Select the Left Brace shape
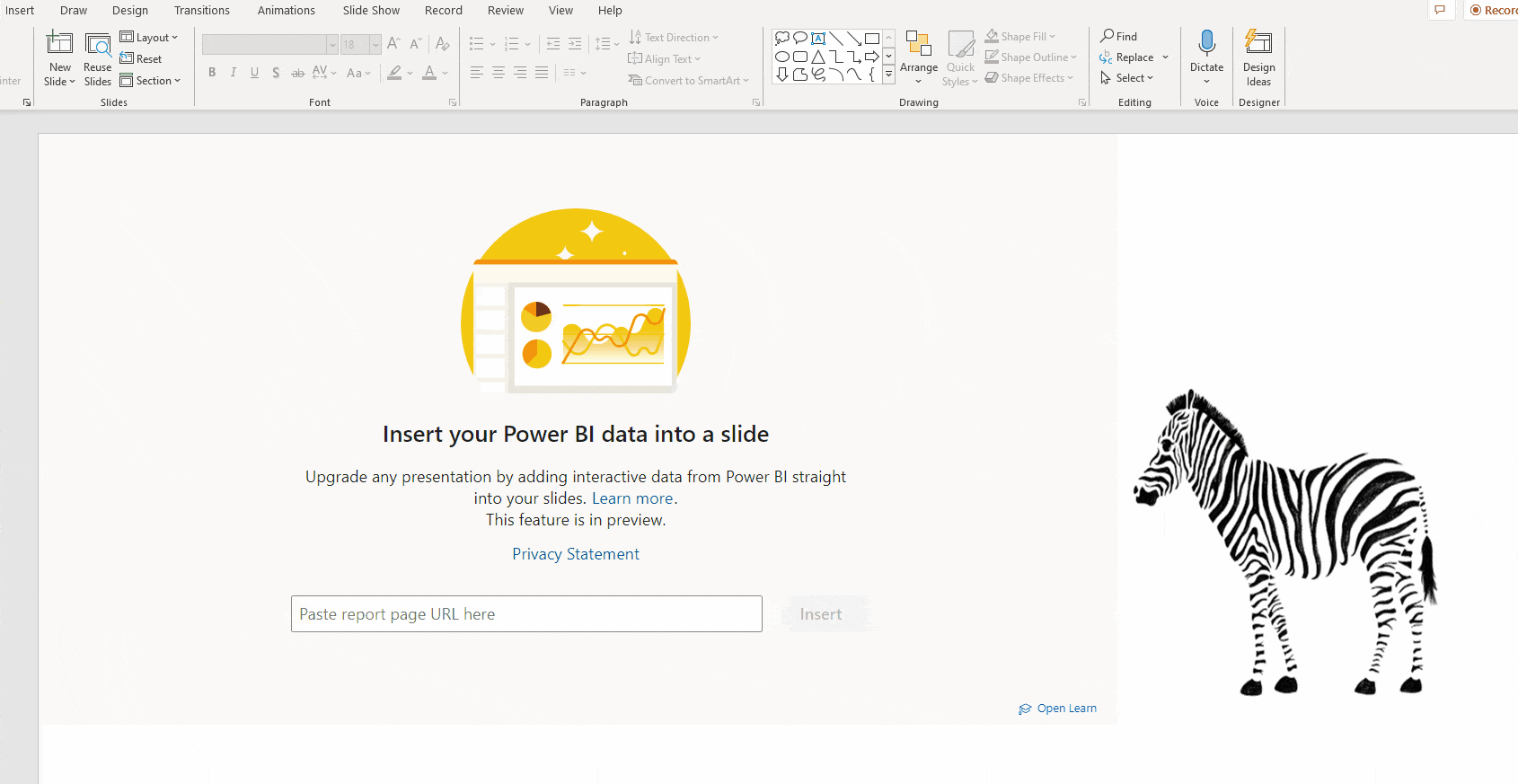This screenshot has height=784, width=1518. (x=872, y=75)
